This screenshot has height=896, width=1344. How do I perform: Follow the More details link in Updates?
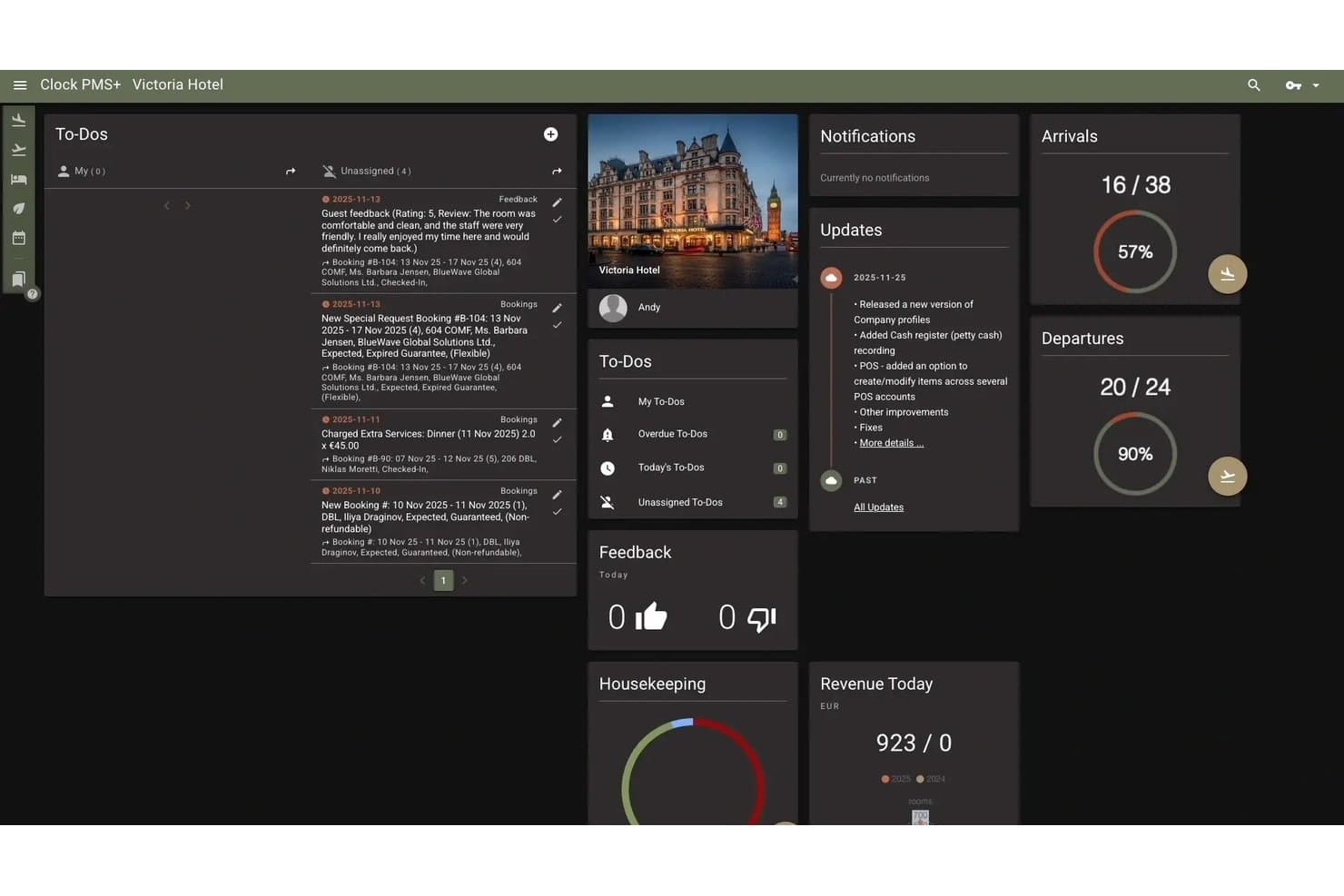891,443
